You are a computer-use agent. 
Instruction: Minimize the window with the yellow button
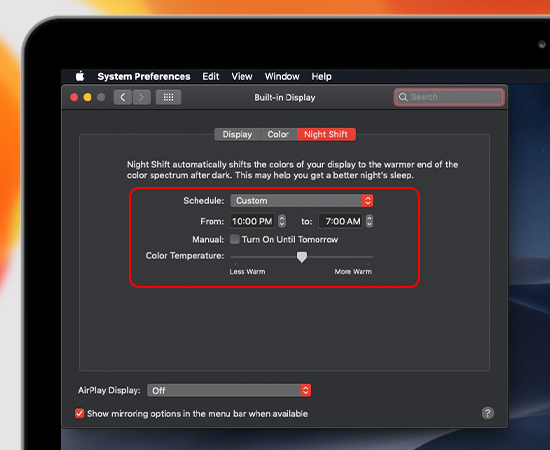click(x=88, y=97)
